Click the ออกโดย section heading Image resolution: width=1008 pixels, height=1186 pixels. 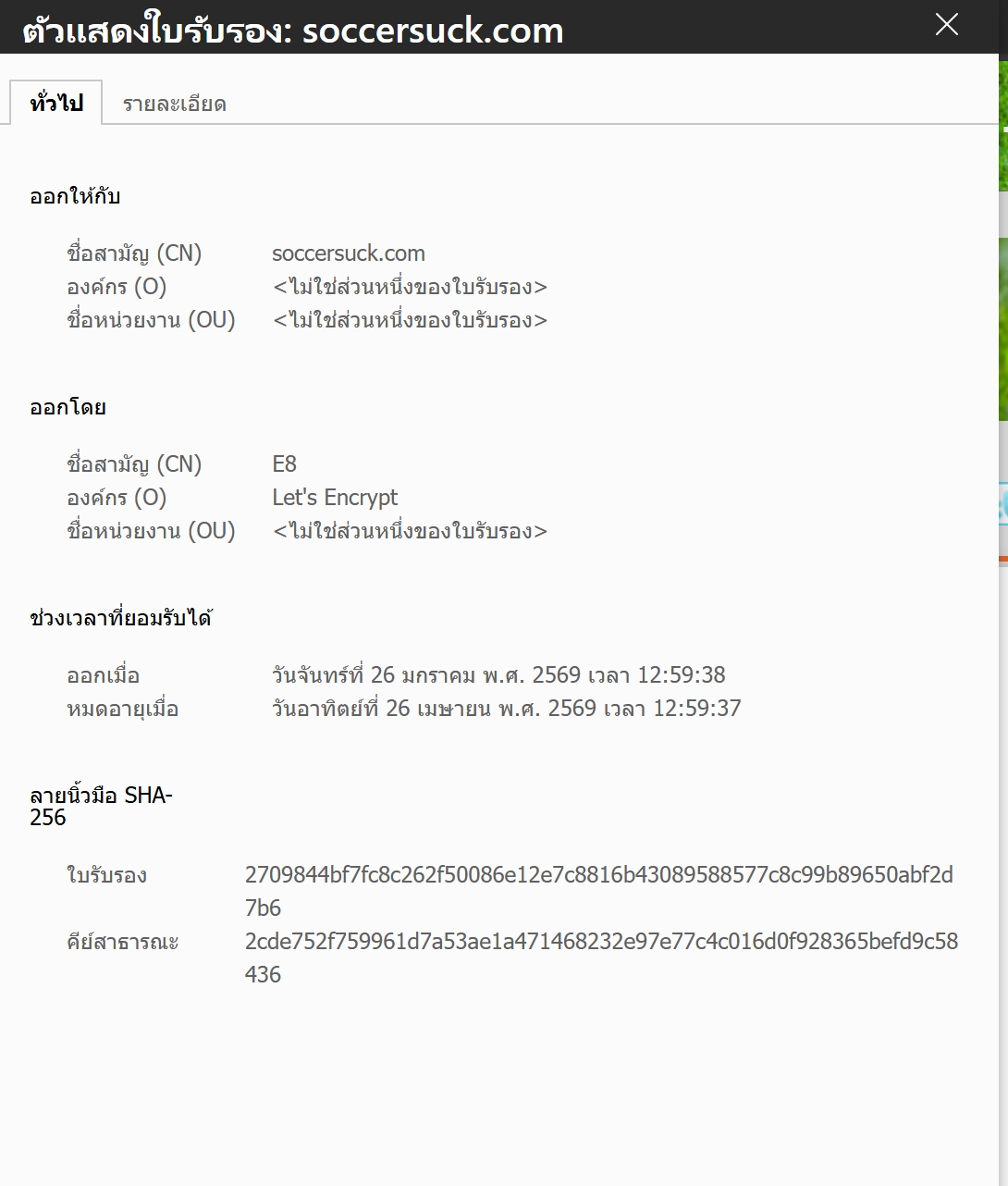point(68,407)
